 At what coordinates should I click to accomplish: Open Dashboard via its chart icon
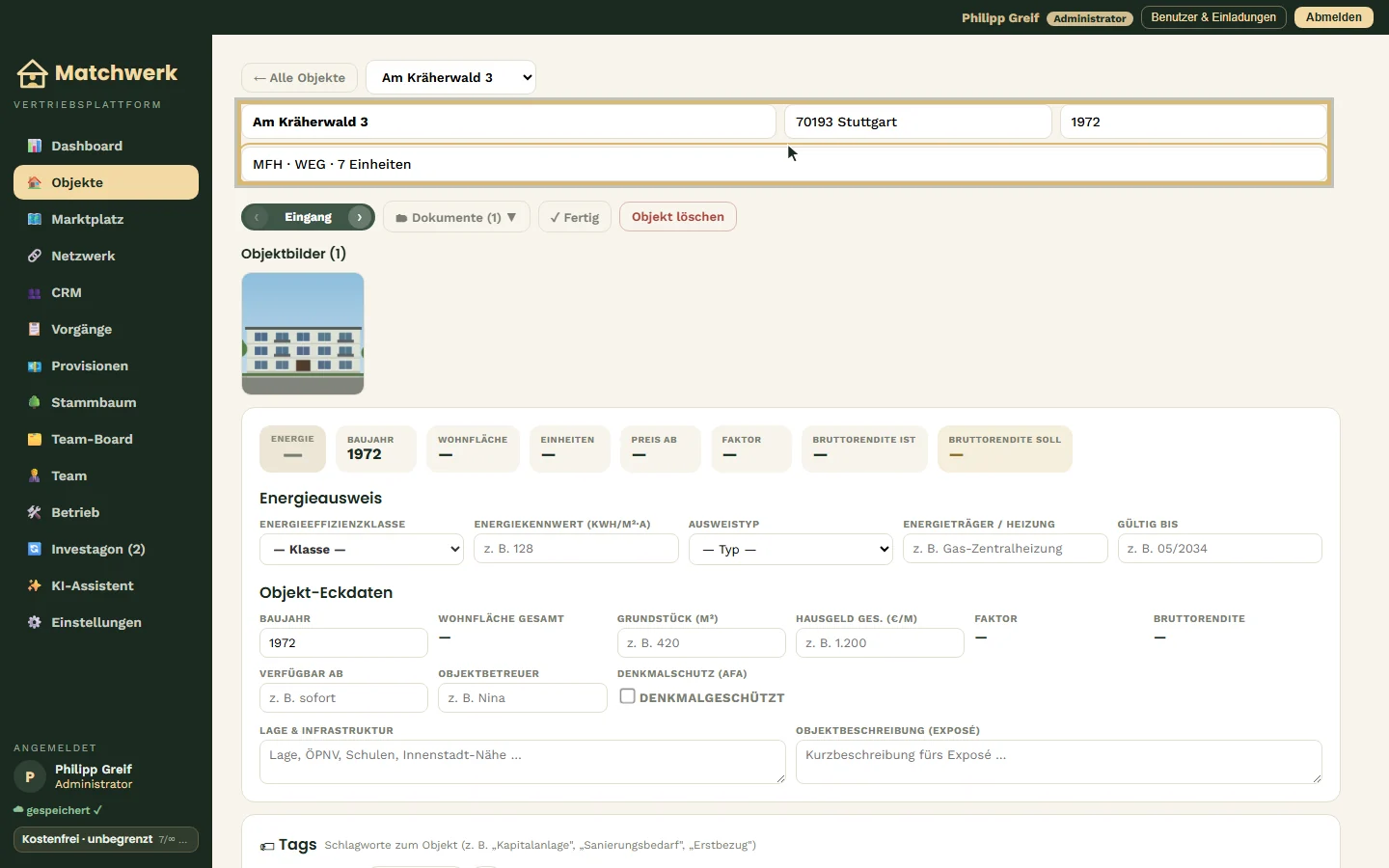[x=35, y=146]
